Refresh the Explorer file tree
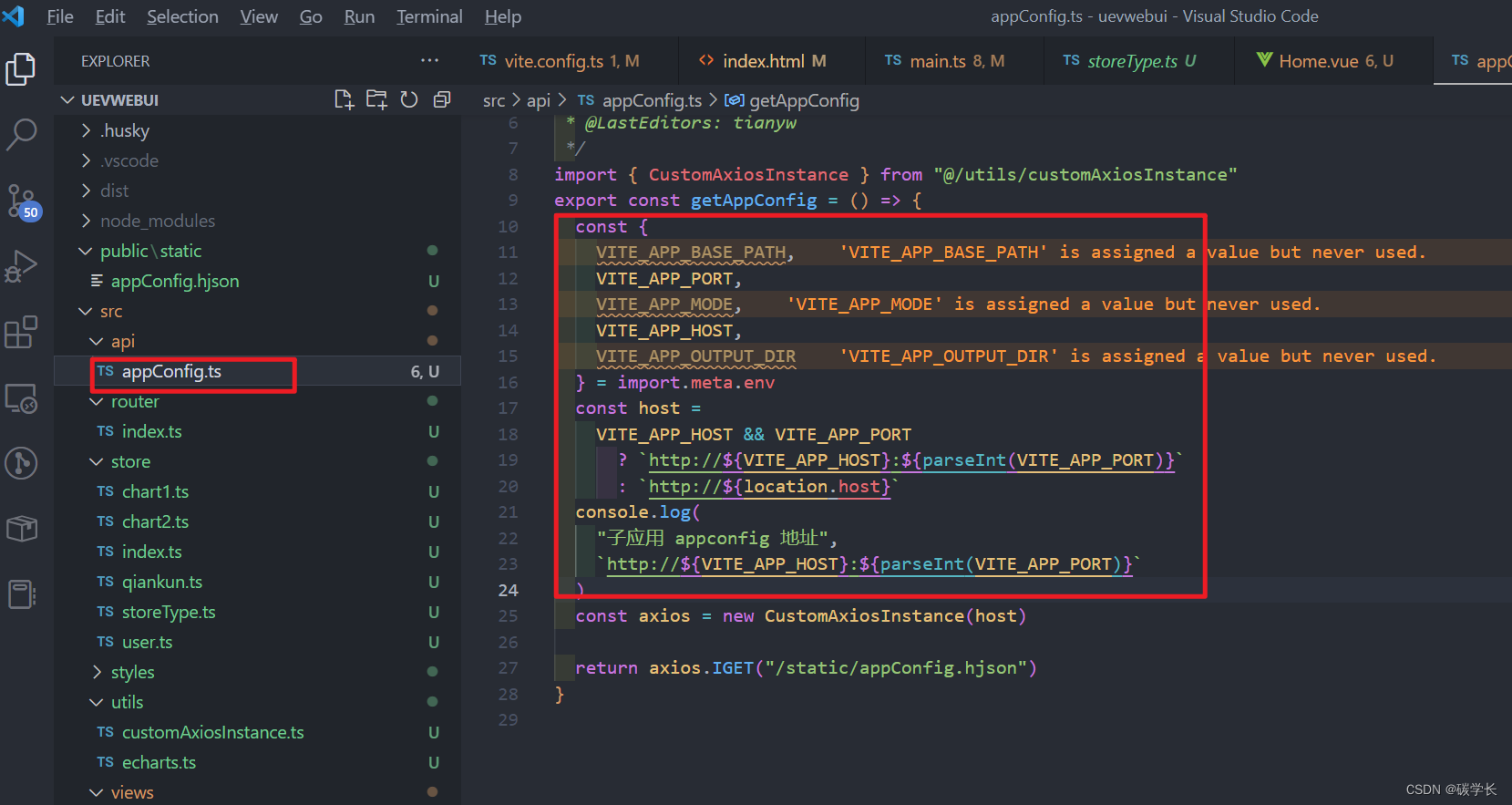 coord(409,99)
